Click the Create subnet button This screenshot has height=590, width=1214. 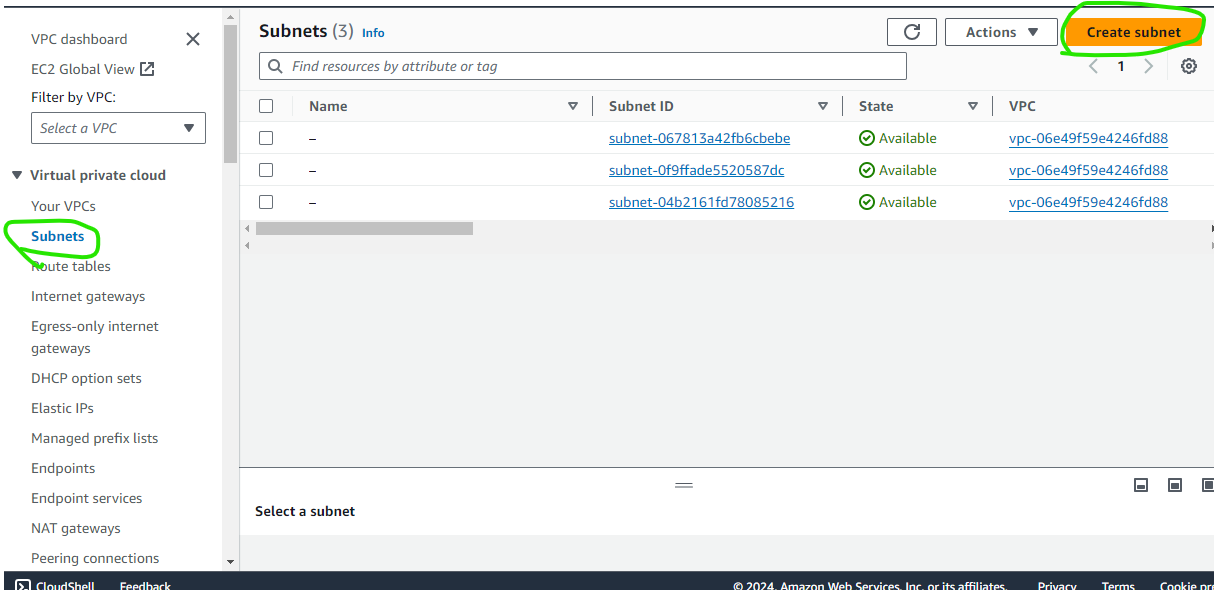(1133, 32)
